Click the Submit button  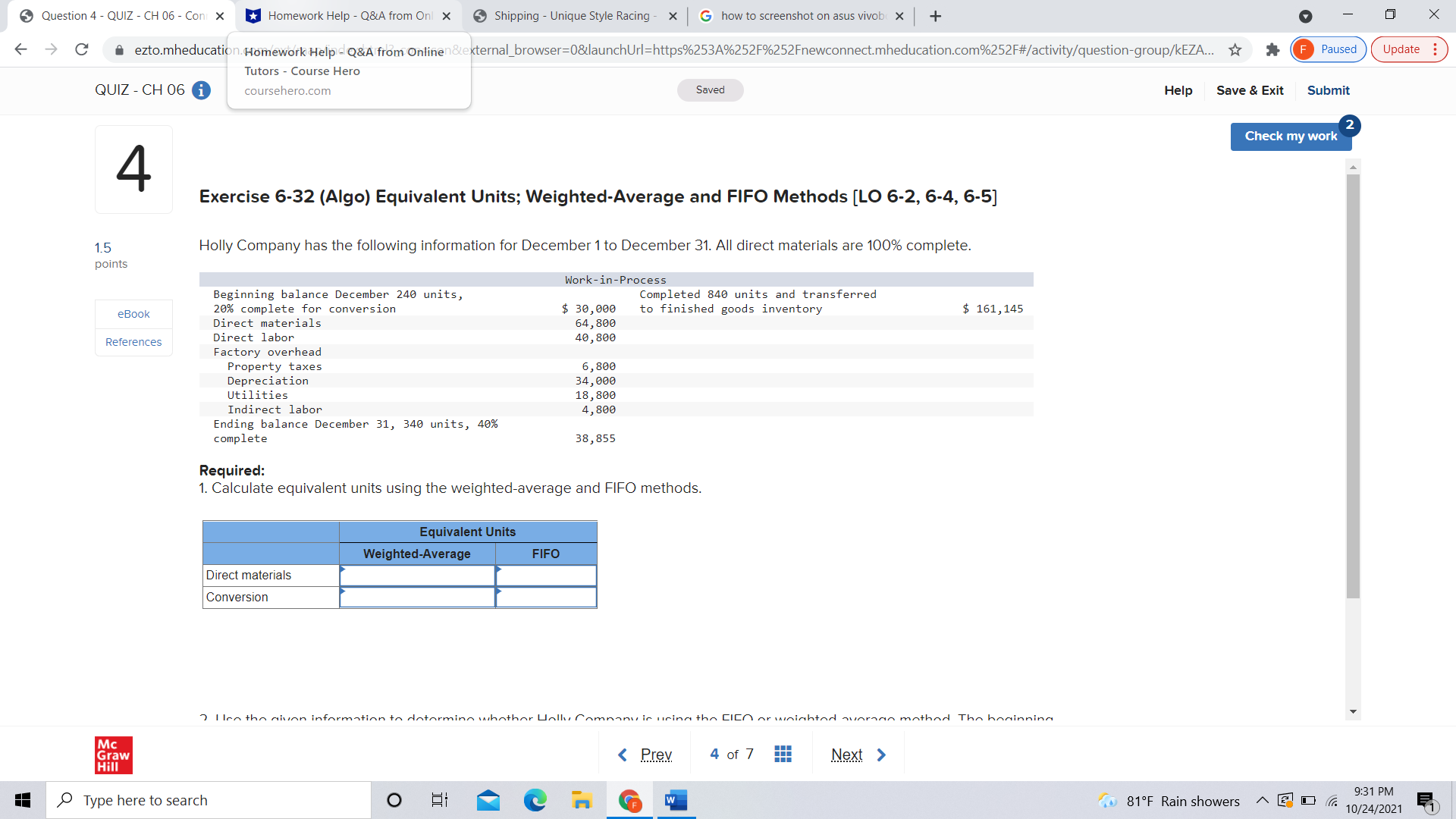1328,90
